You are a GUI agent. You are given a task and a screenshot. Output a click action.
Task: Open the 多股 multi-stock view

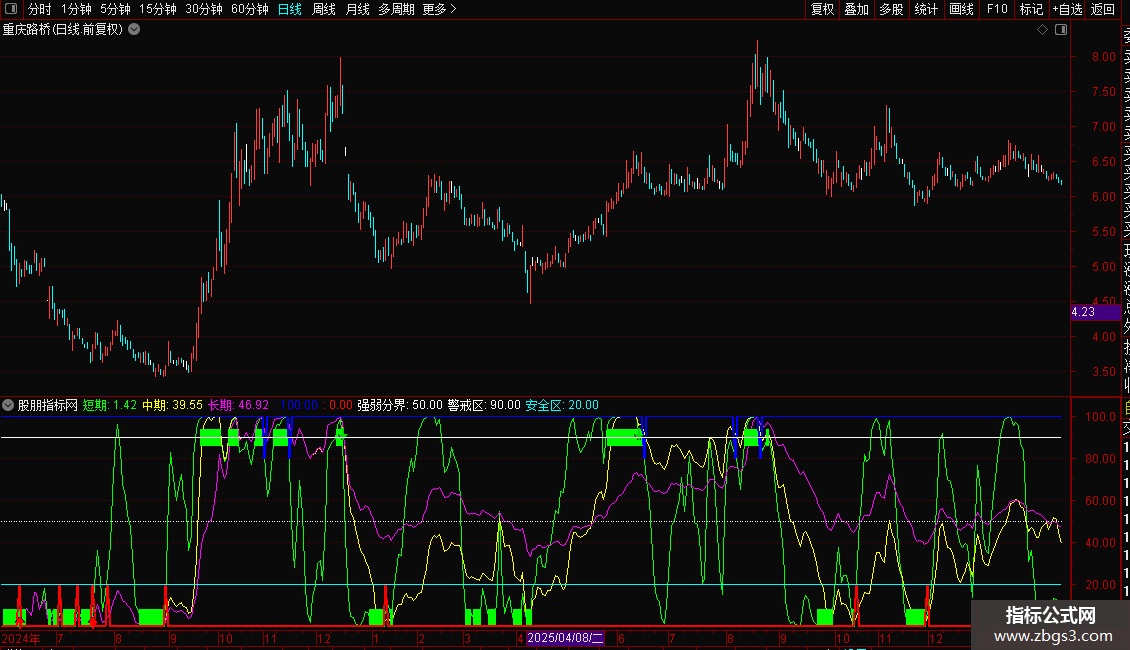(x=891, y=9)
